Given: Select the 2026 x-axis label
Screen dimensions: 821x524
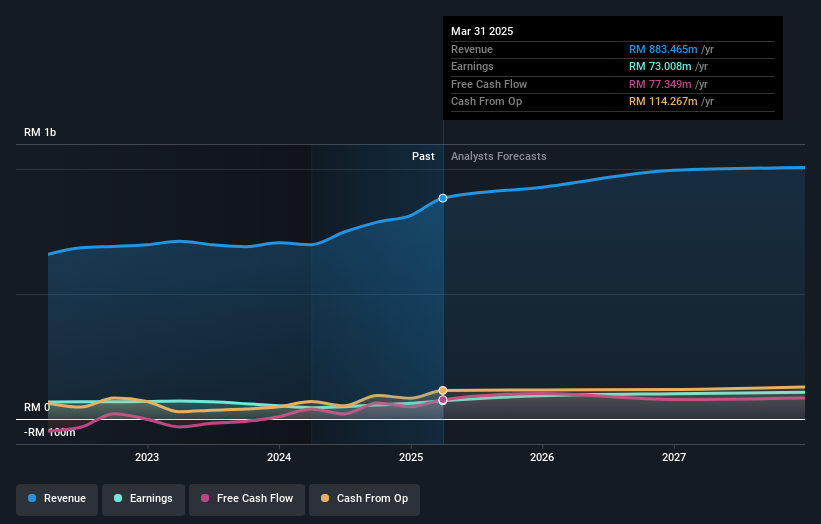Looking at the screenshot, I should 542,458.
